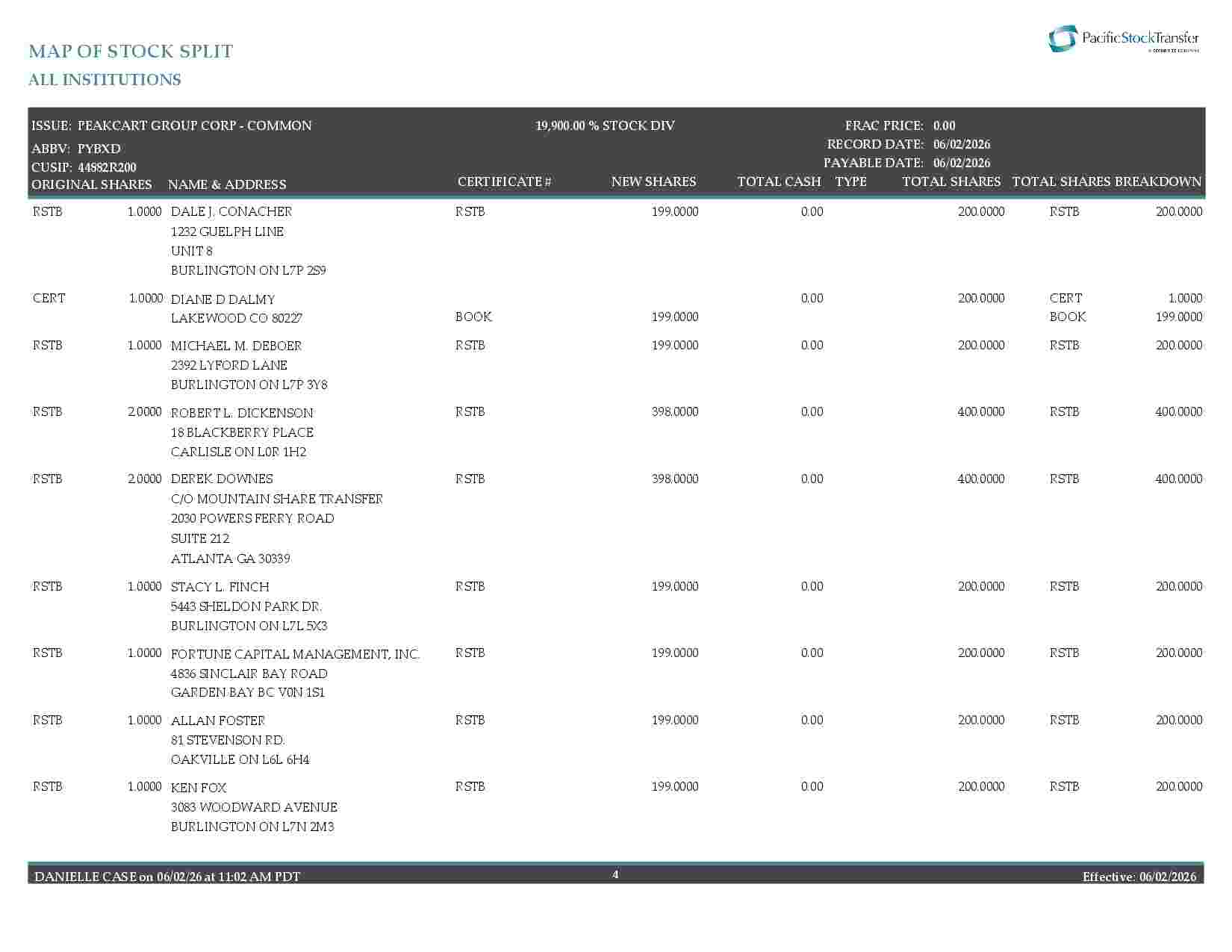Click the 'NAME & ADDRESS' column header

(x=227, y=184)
